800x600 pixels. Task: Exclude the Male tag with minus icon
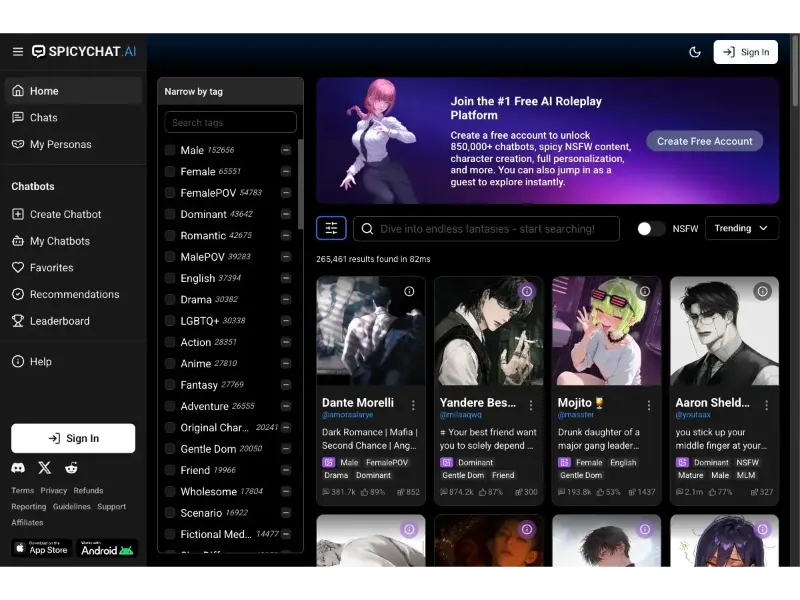pyautogui.click(x=286, y=150)
